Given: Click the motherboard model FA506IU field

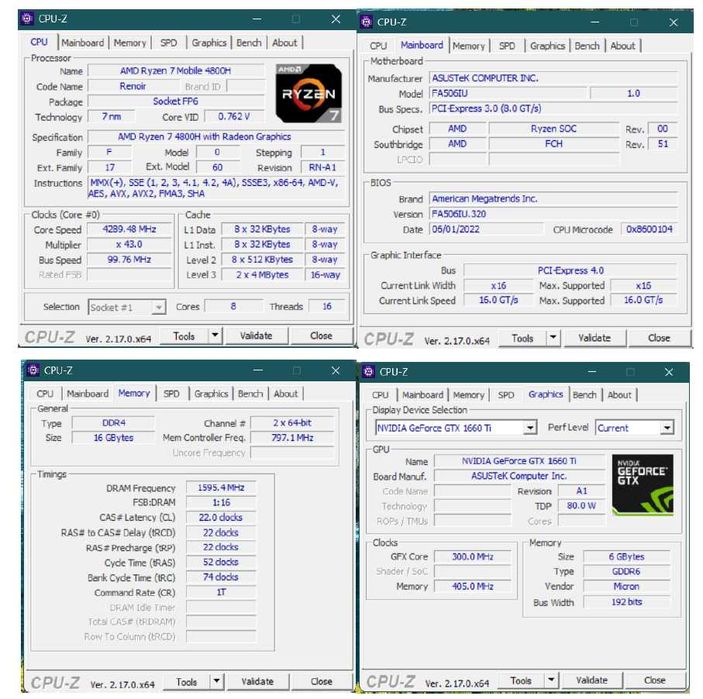Looking at the screenshot, I should coord(508,93).
